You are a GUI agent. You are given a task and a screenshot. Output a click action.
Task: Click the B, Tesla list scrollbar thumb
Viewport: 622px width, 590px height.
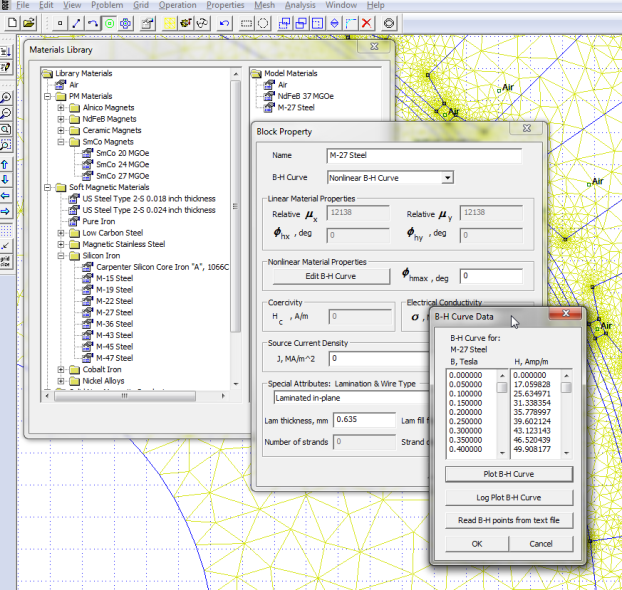(502, 387)
